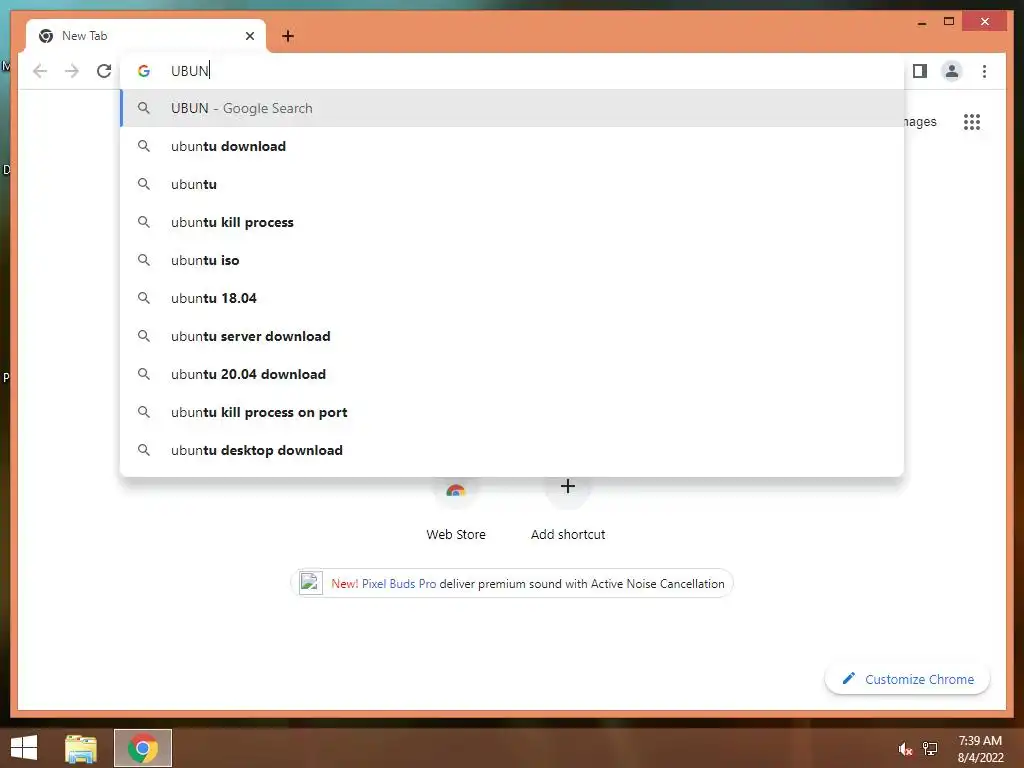Image resolution: width=1024 pixels, height=768 pixels.
Task: Toggle the side panel icon
Action: (x=920, y=71)
